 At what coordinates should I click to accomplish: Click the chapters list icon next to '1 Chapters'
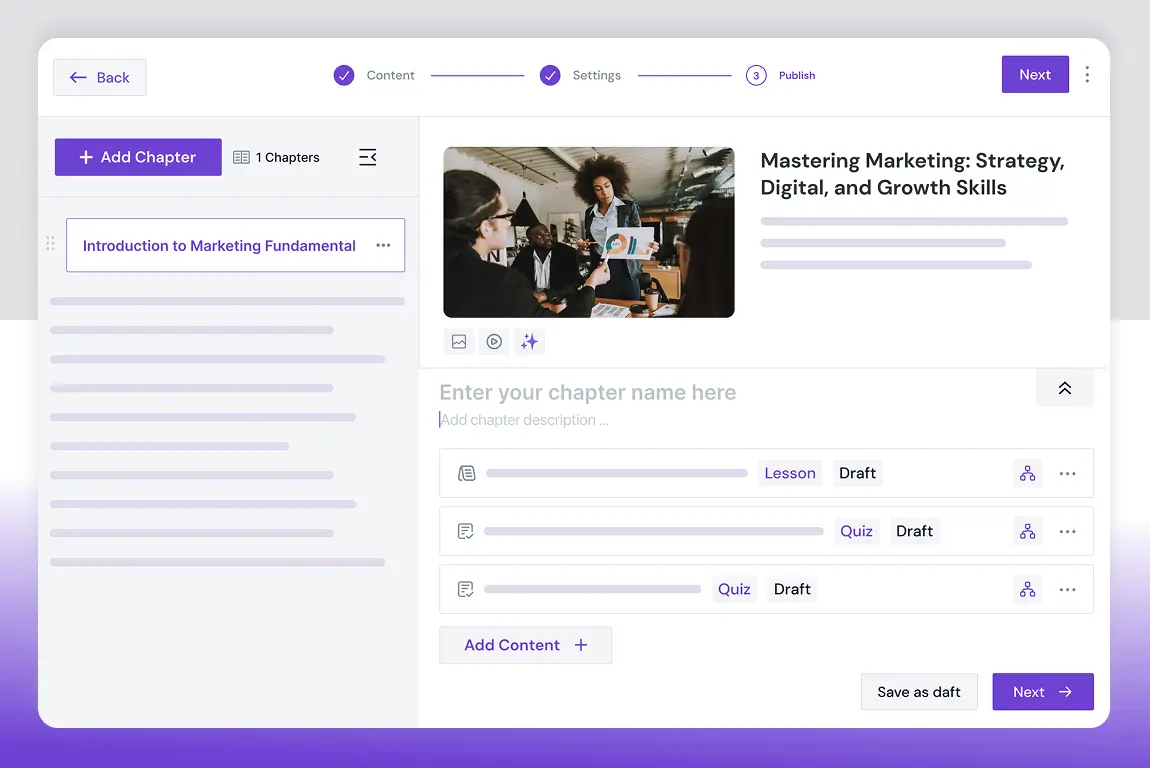[x=240, y=157]
